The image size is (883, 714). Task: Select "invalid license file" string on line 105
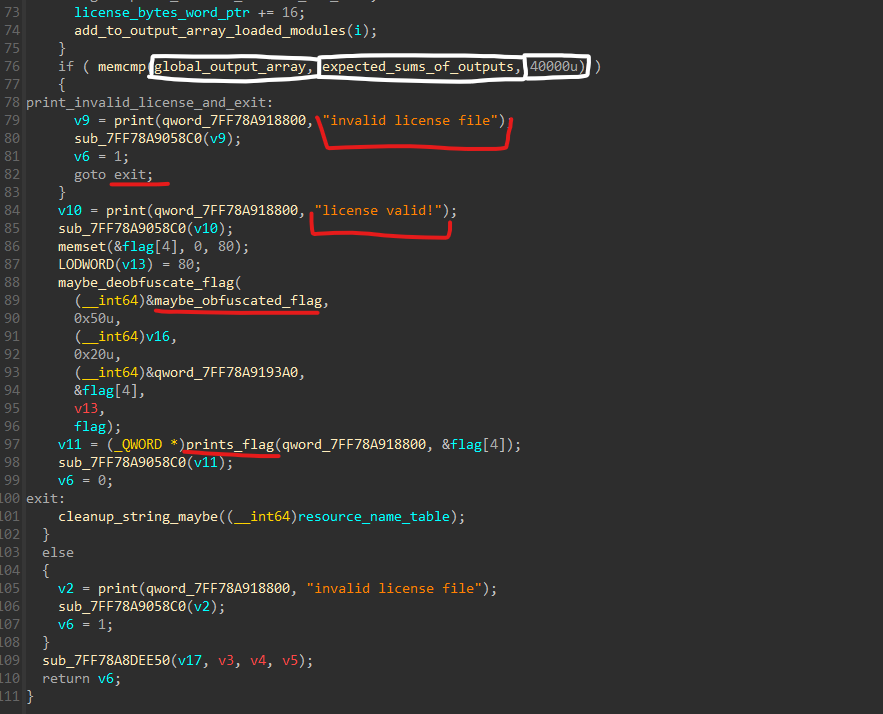[x=400, y=588]
